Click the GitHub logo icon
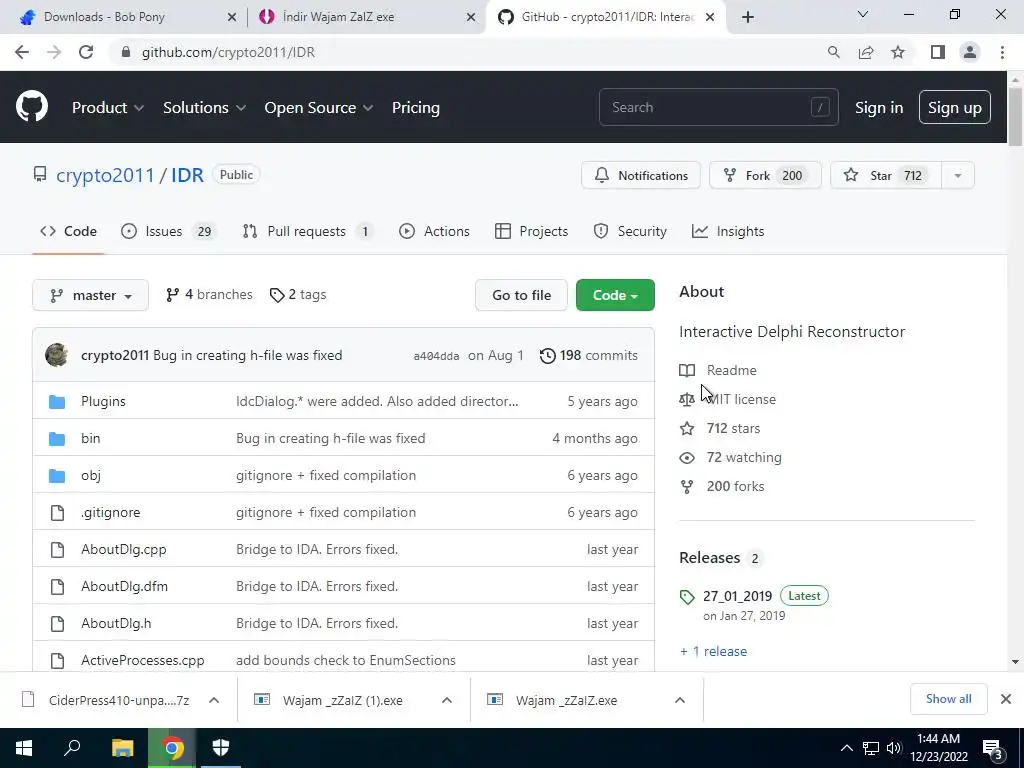Viewport: 1024px width, 768px height. point(31,107)
